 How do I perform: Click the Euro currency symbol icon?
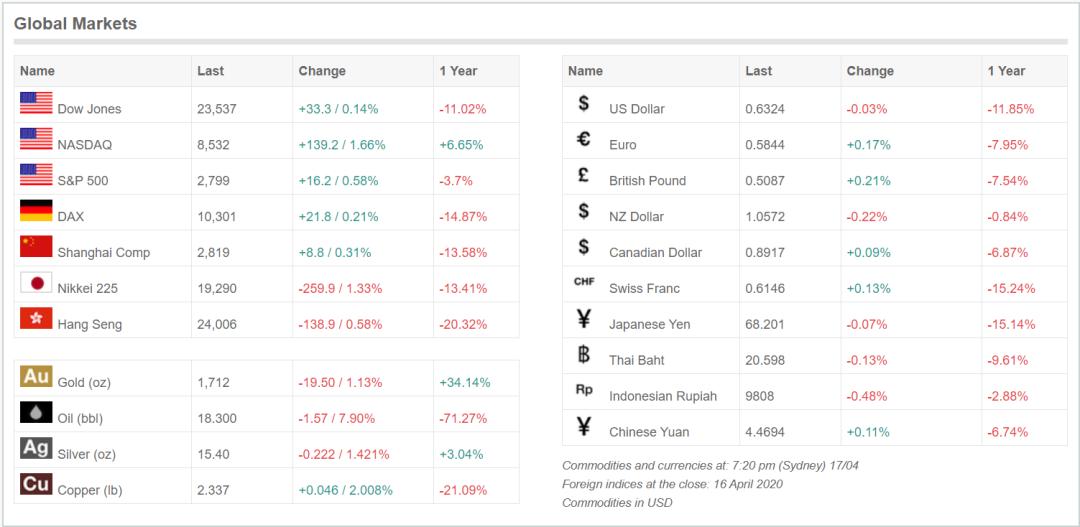[x=584, y=139]
